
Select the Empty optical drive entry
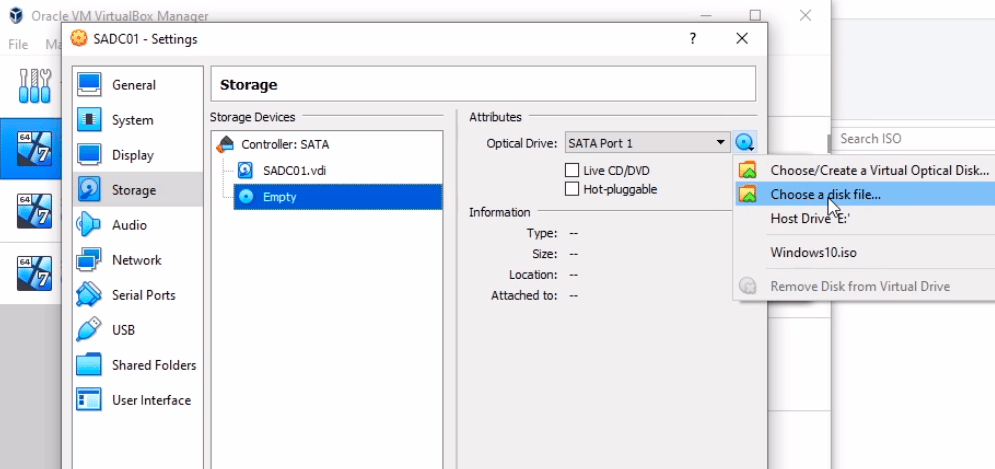coord(338,197)
